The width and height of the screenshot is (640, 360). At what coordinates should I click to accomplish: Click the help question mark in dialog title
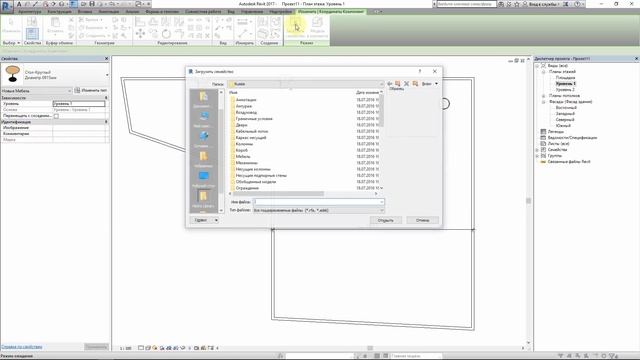point(420,71)
